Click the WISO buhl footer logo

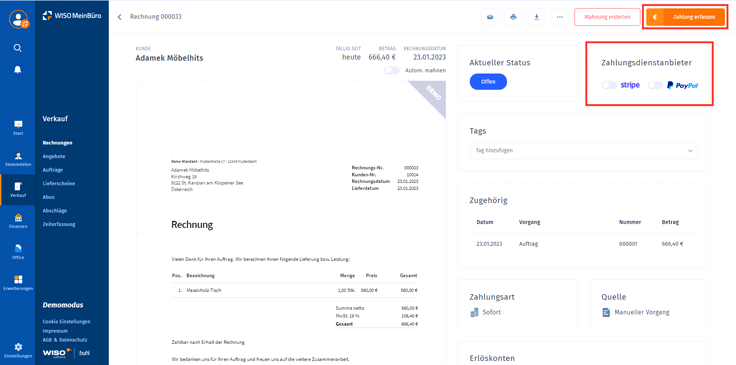pyautogui.click(x=65, y=352)
